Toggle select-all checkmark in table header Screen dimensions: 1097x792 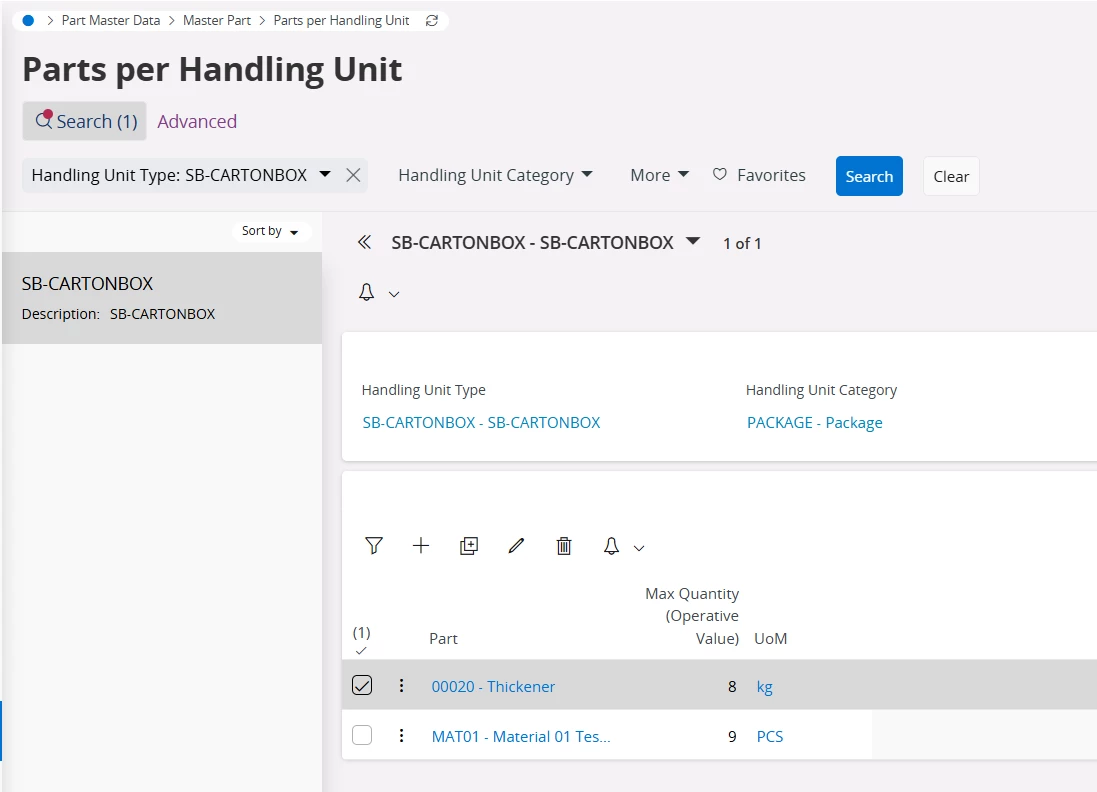tap(361, 651)
